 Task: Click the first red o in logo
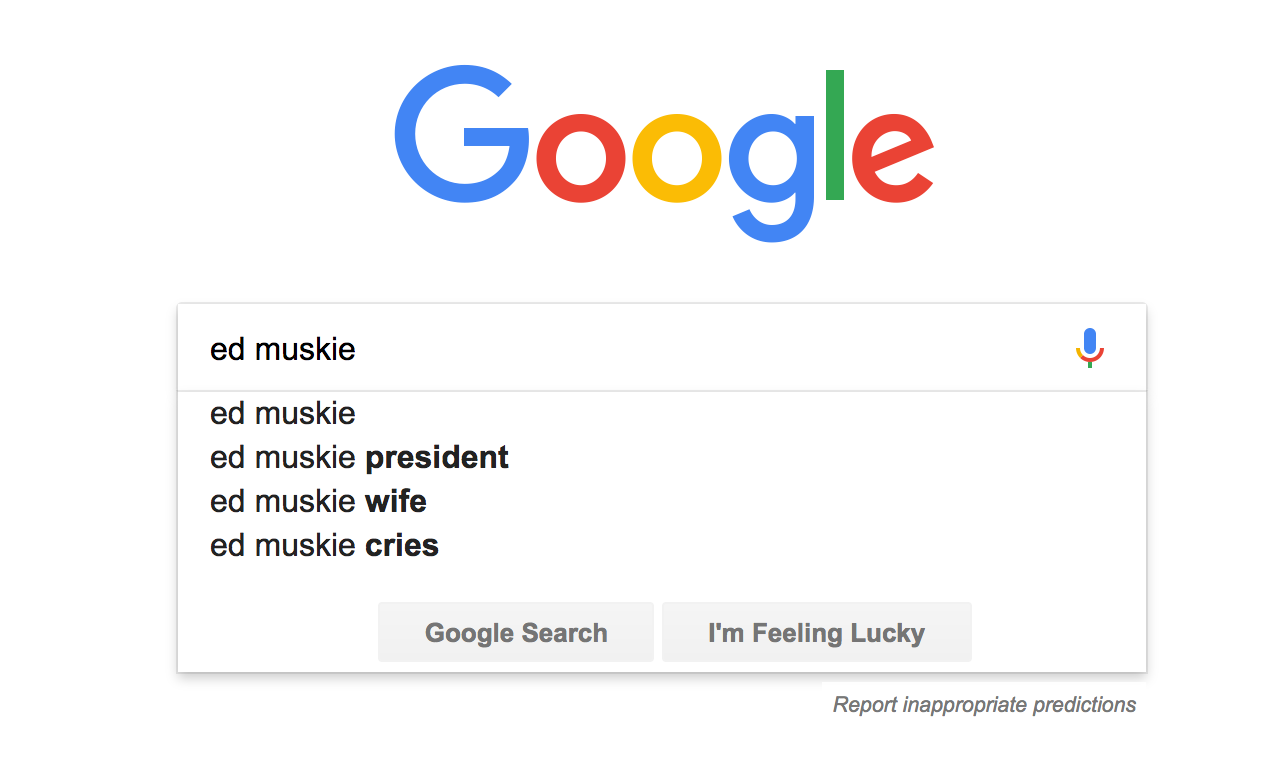pyautogui.click(x=581, y=159)
